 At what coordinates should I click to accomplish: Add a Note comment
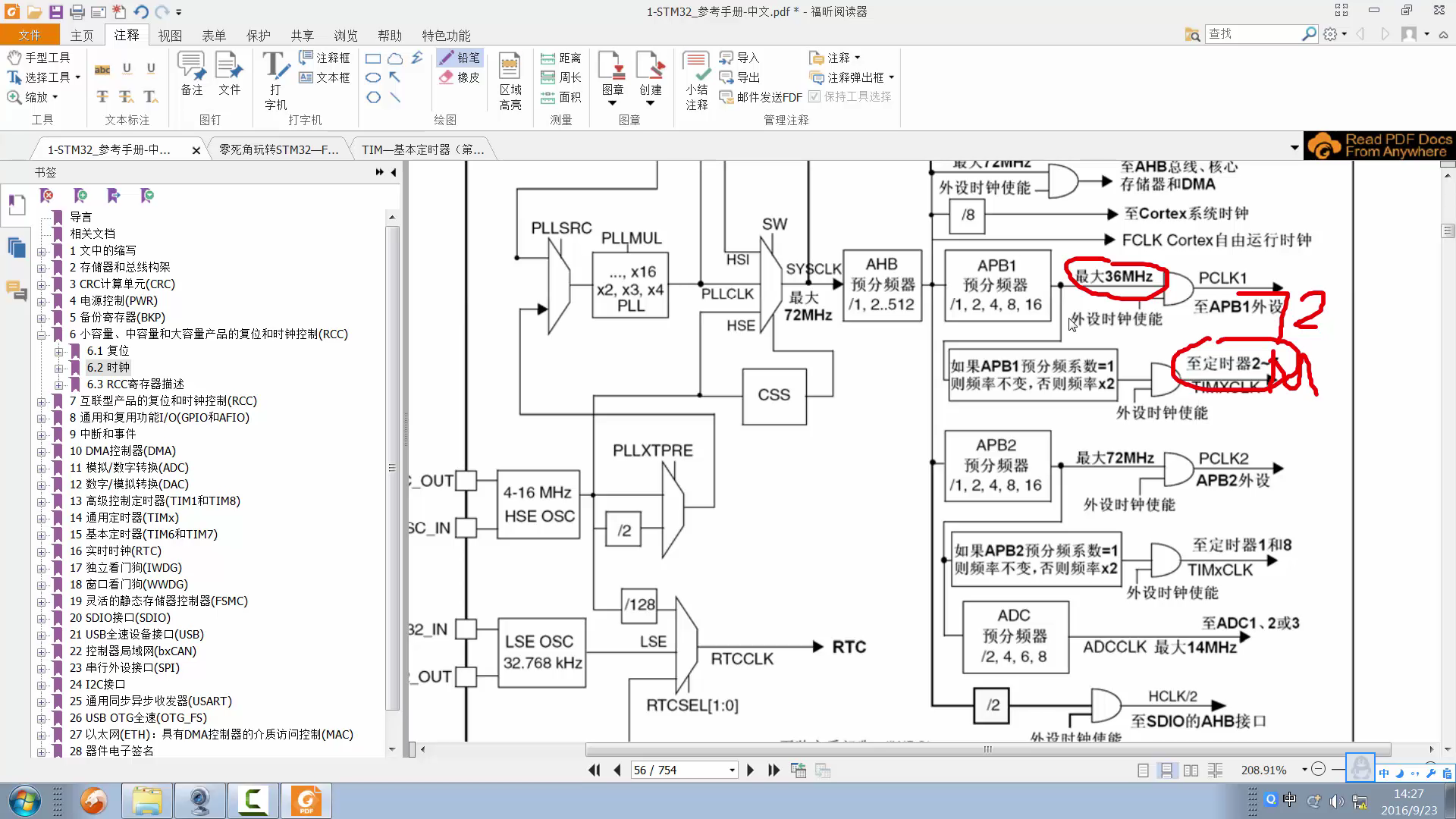192,74
